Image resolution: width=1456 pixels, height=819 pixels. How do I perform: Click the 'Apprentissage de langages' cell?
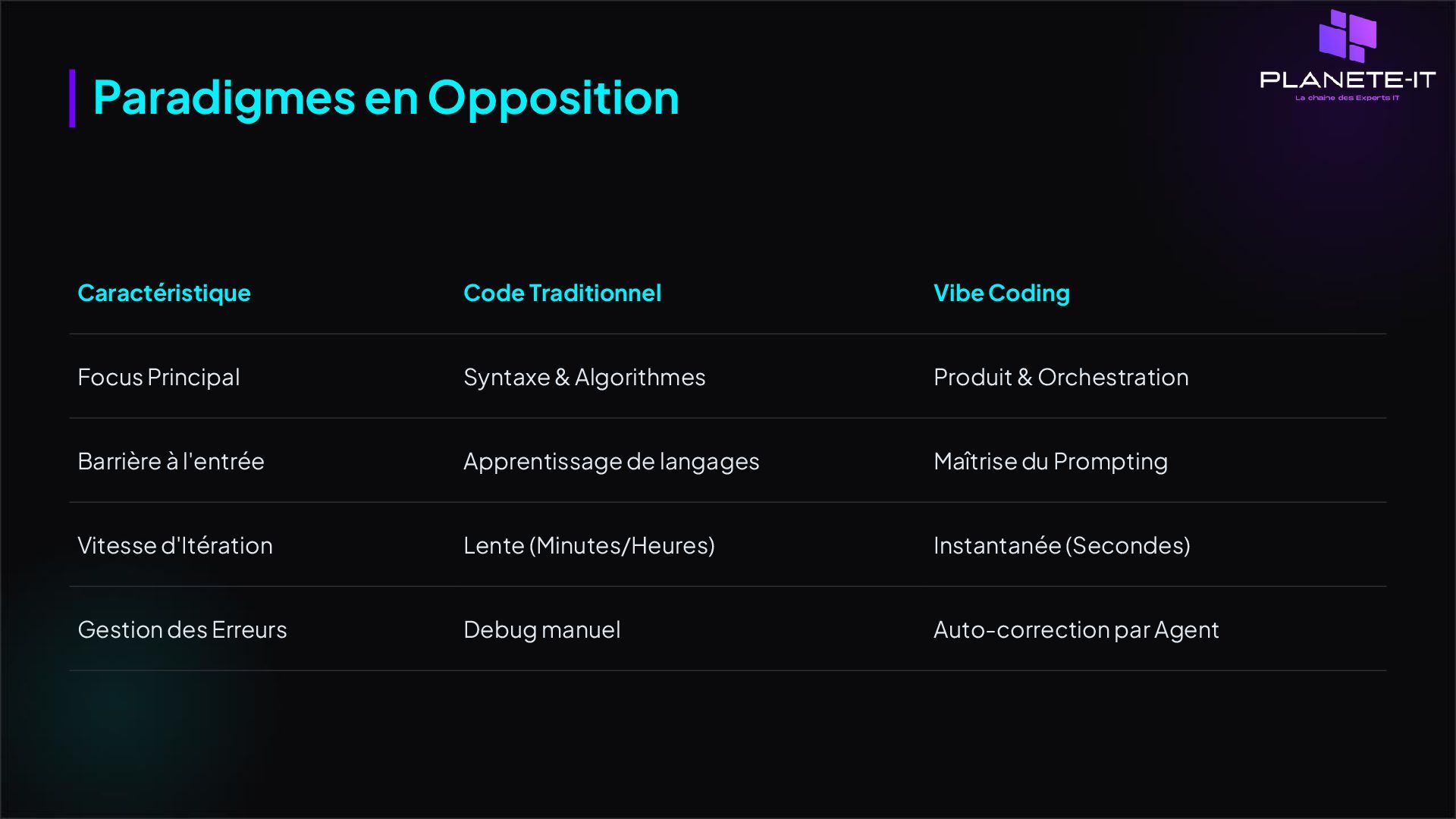(x=610, y=461)
